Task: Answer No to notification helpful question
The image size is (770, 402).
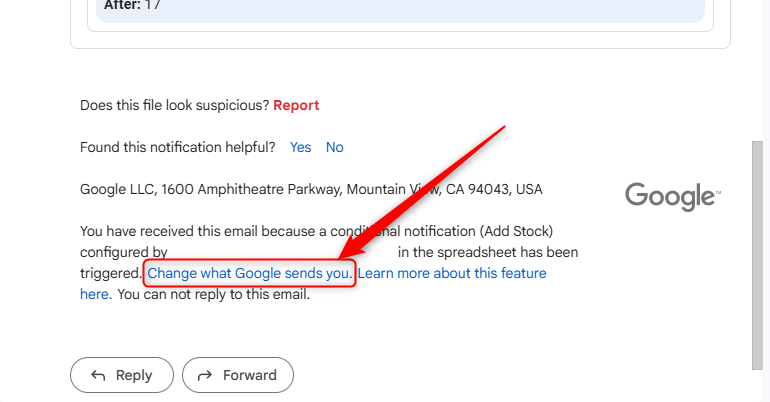Action: (334, 147)
